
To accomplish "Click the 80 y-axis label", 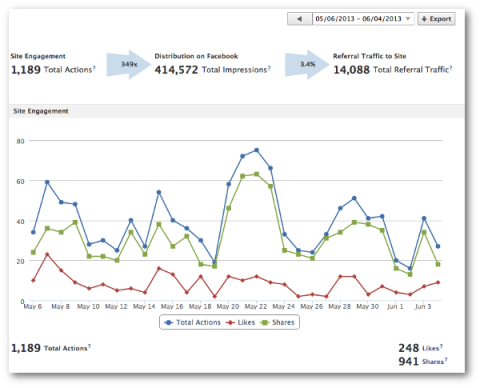I will (x=20, y=141).
